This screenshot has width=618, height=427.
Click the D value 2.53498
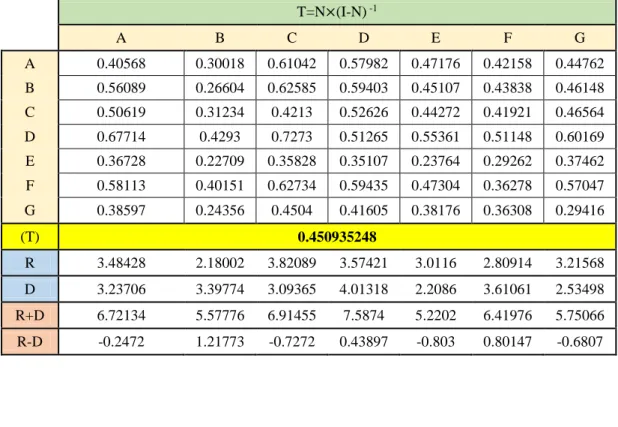coord(579,289)
